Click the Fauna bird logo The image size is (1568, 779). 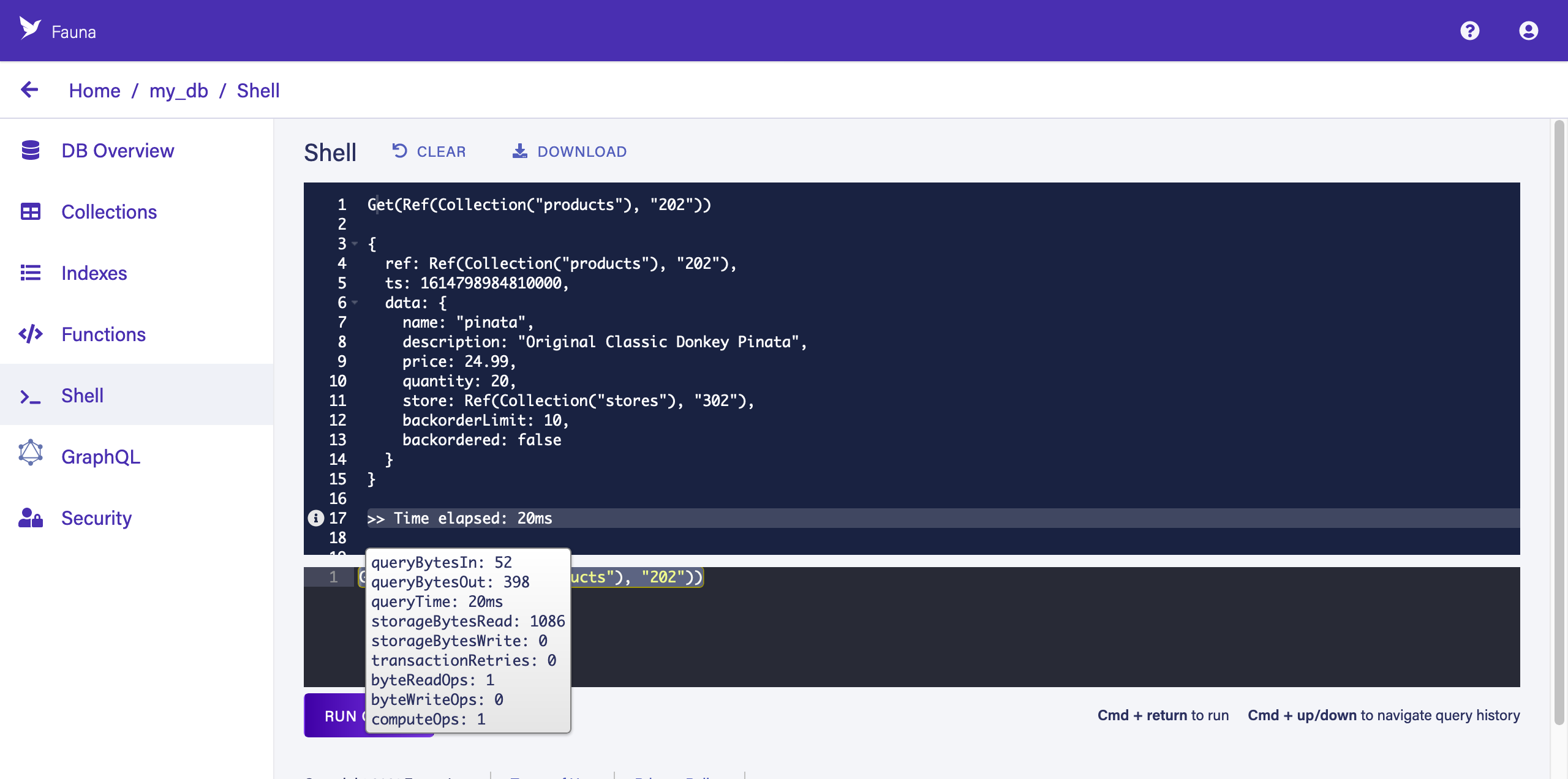(x=29, y=29)
